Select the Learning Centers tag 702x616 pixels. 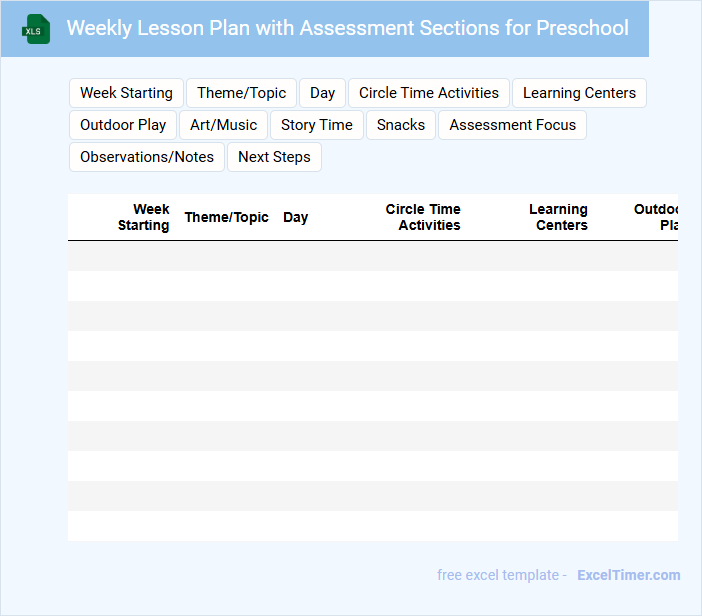[x=579, y=93]
